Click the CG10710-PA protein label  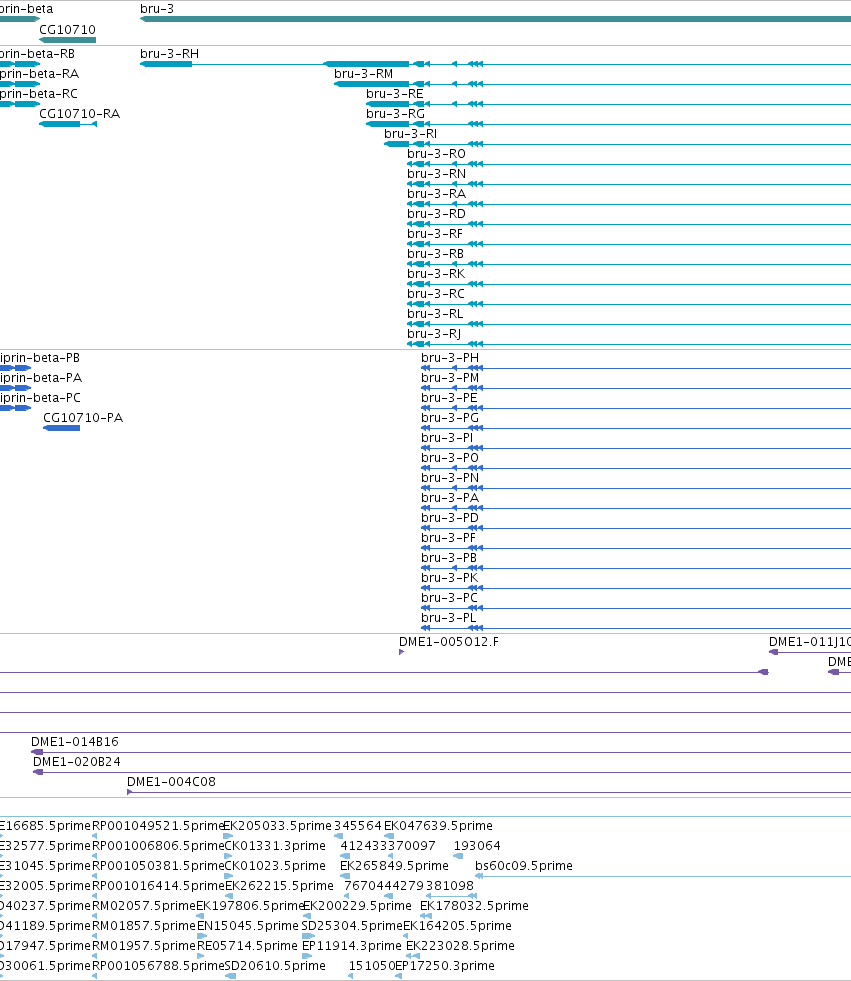pyautogui.click(x=83, y=418)
